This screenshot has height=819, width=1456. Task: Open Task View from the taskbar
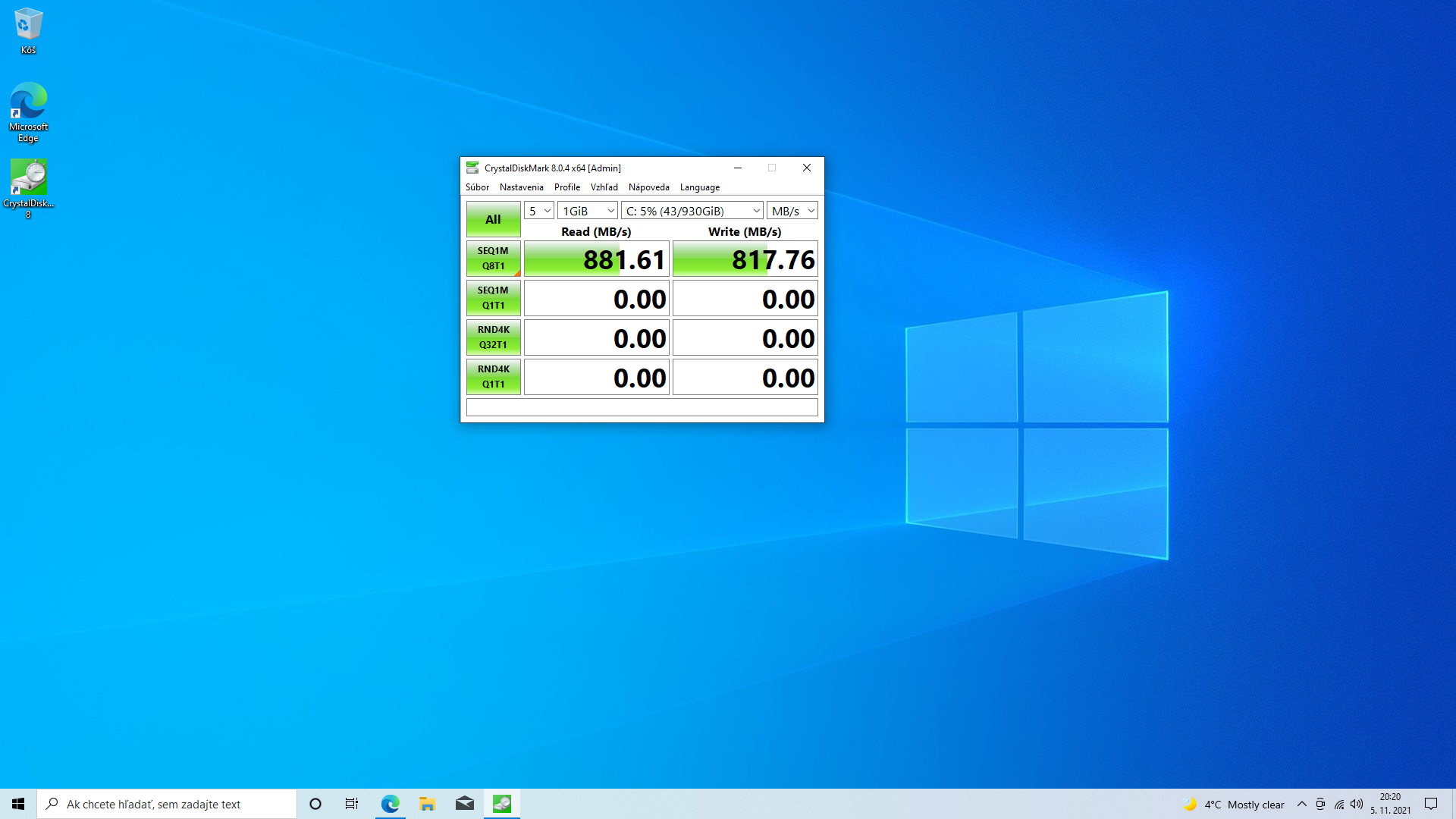[x=352, y=804]
